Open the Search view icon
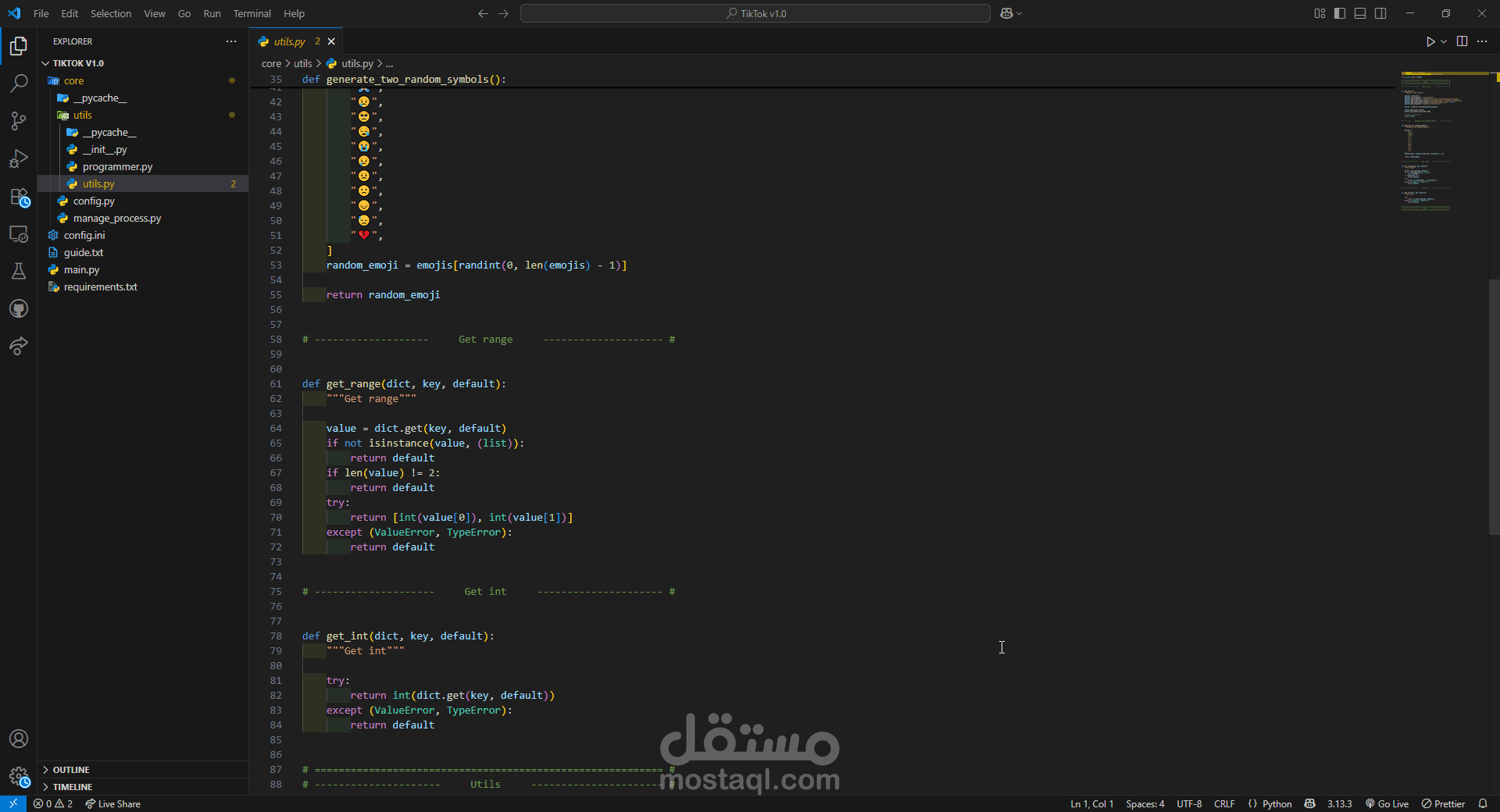Viewport: 1500px width, 812px height. click(19, 83)
